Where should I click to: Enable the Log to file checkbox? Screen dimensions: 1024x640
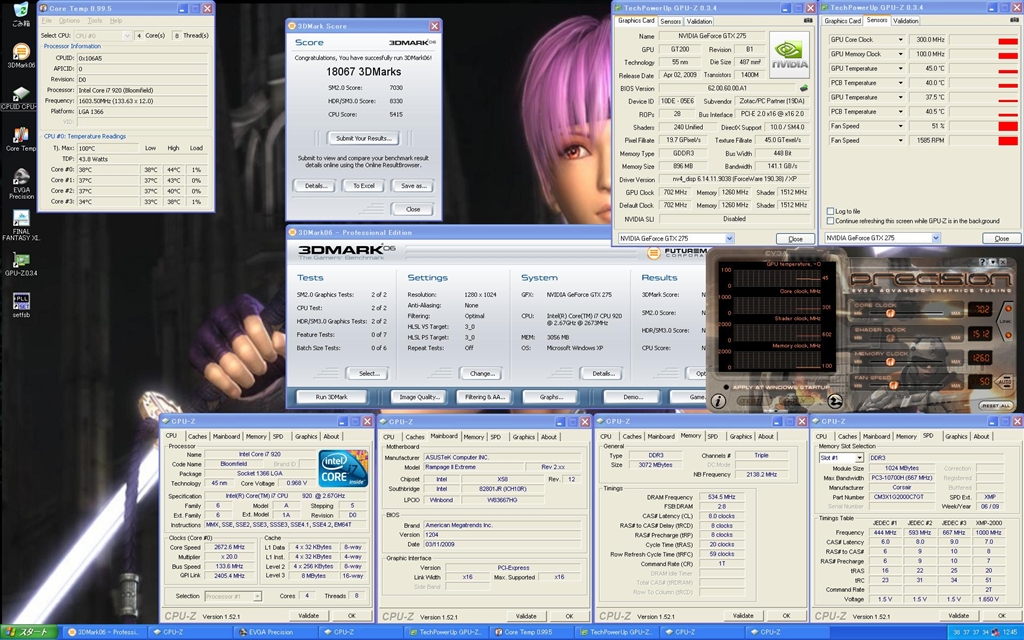pyautogui.click(x=831, y=211)
